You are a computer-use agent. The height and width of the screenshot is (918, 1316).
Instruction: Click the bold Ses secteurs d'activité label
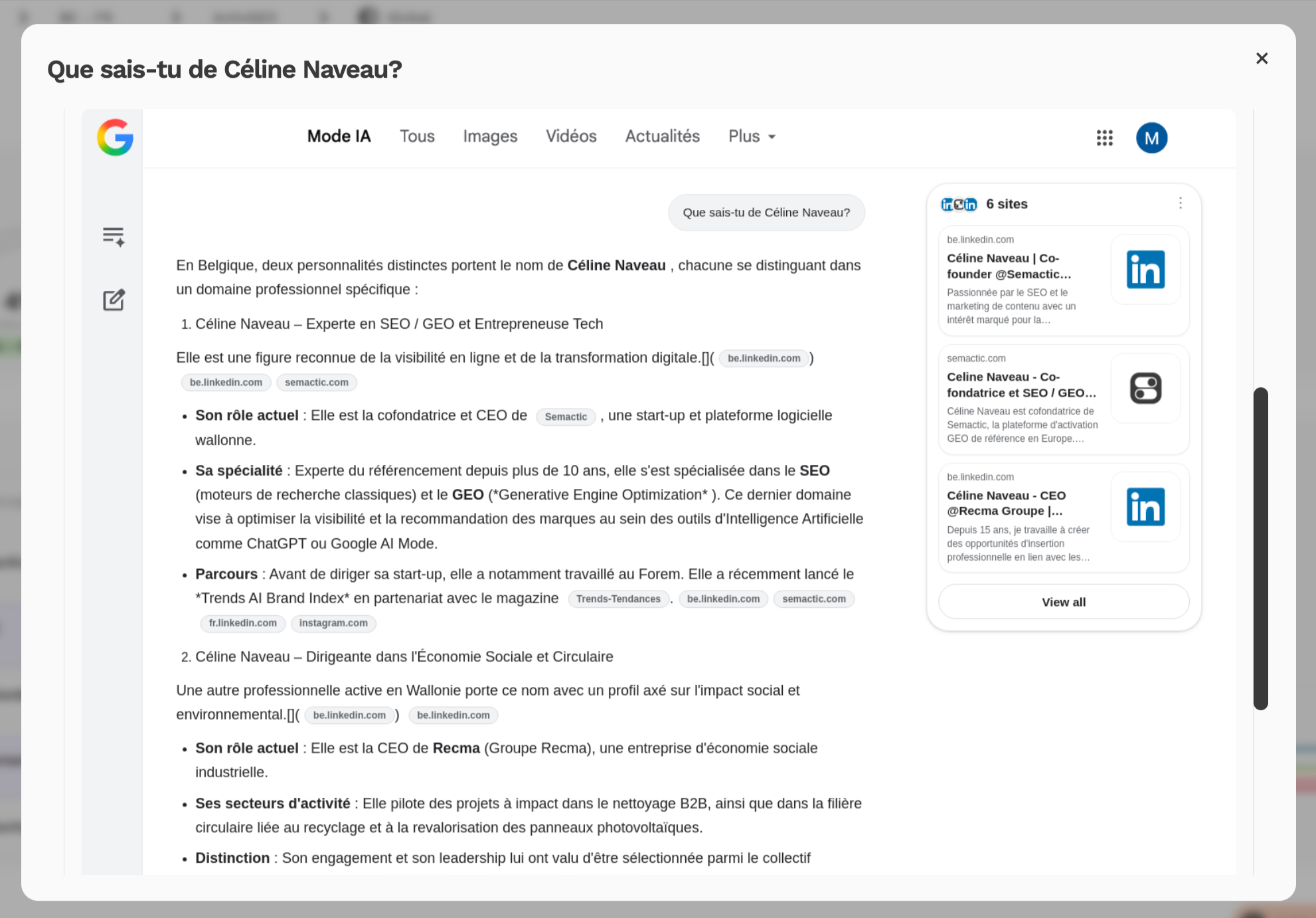click(273, 804)
